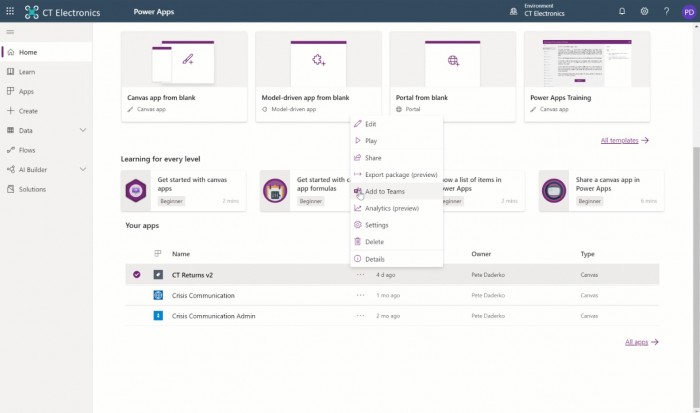700x413 pixels.
Task: Click Power Apps title in header
Action: pyautogui.click(x=154, y=12)
